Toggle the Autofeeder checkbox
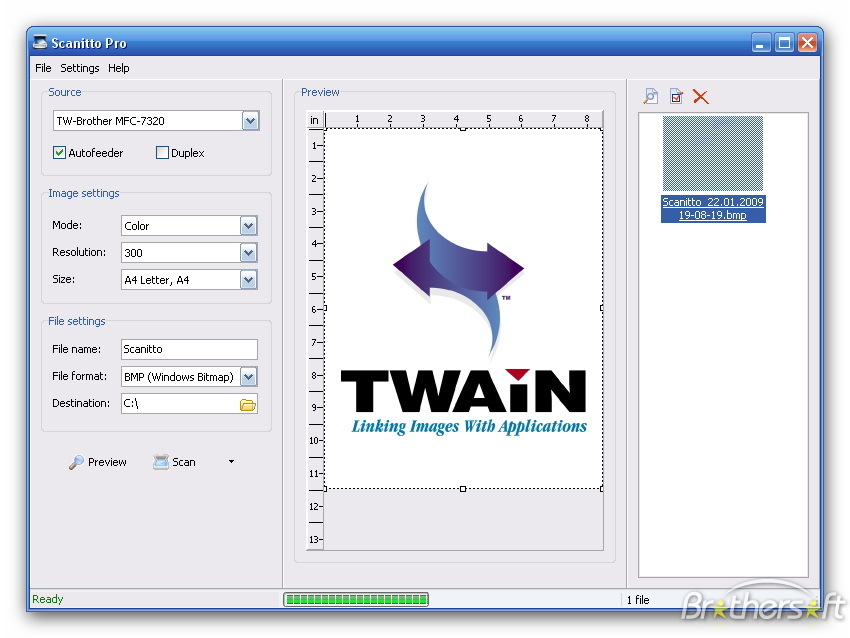850x638 pixels. [60, 153]
